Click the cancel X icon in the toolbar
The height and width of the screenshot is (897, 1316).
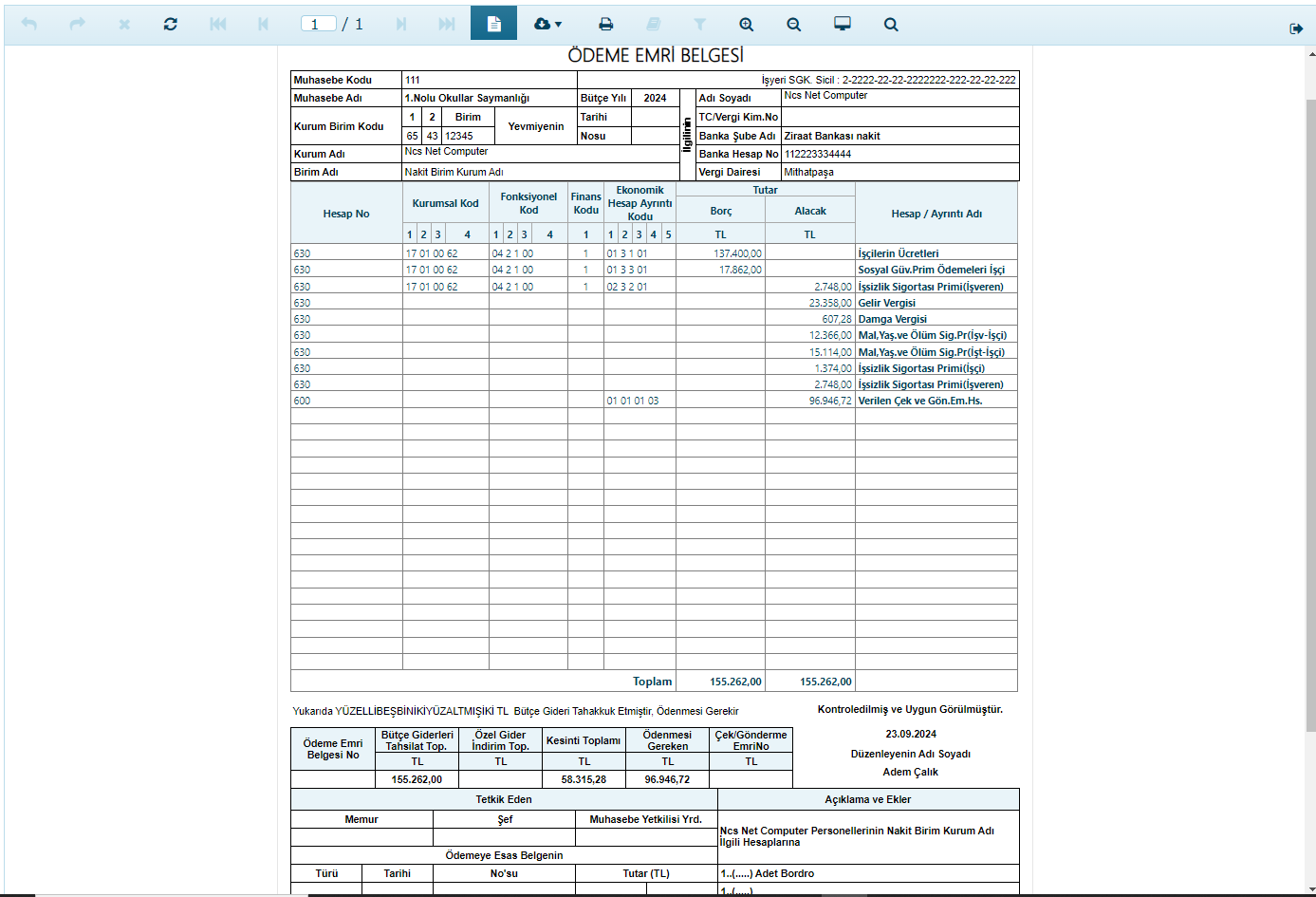click(x=124, y=25)
